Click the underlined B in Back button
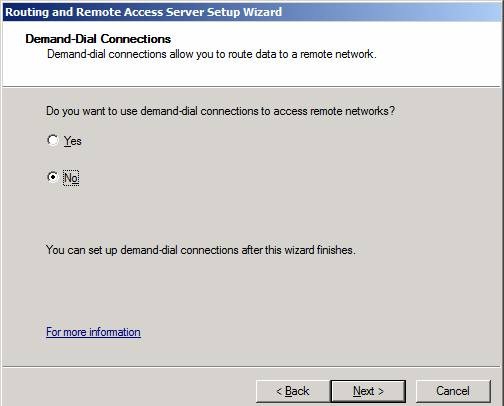Image resolution: width=504 pixels, height=406 pixels. click(x=289, y=391)
